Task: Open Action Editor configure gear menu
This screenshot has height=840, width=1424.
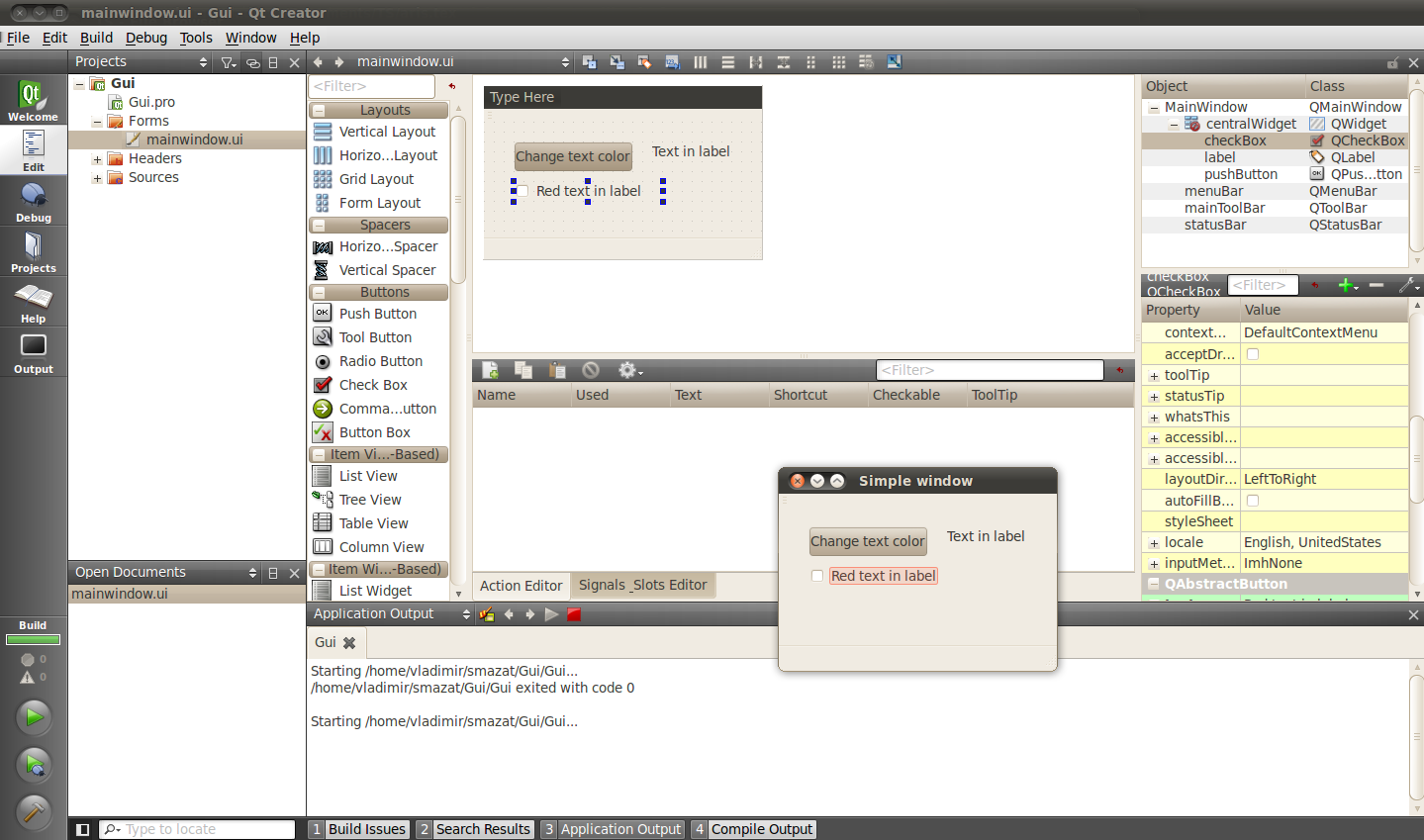Action: click(629, 369)
